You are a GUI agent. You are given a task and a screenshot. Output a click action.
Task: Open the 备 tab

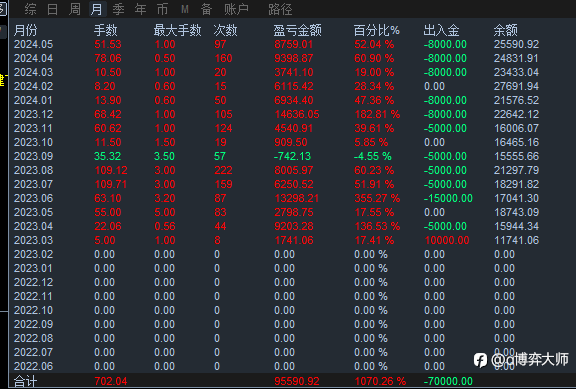pyautogui.click(x=206, y=9)
